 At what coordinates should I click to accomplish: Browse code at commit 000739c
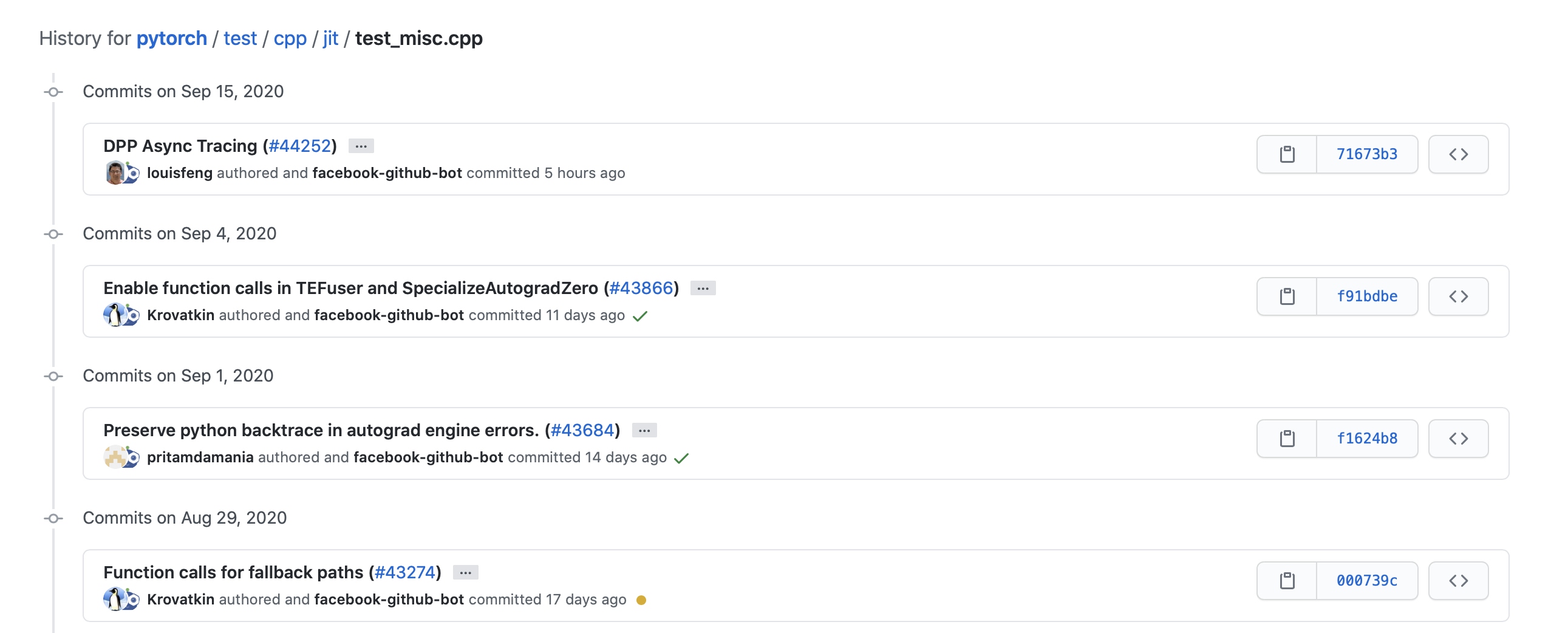1459,580
